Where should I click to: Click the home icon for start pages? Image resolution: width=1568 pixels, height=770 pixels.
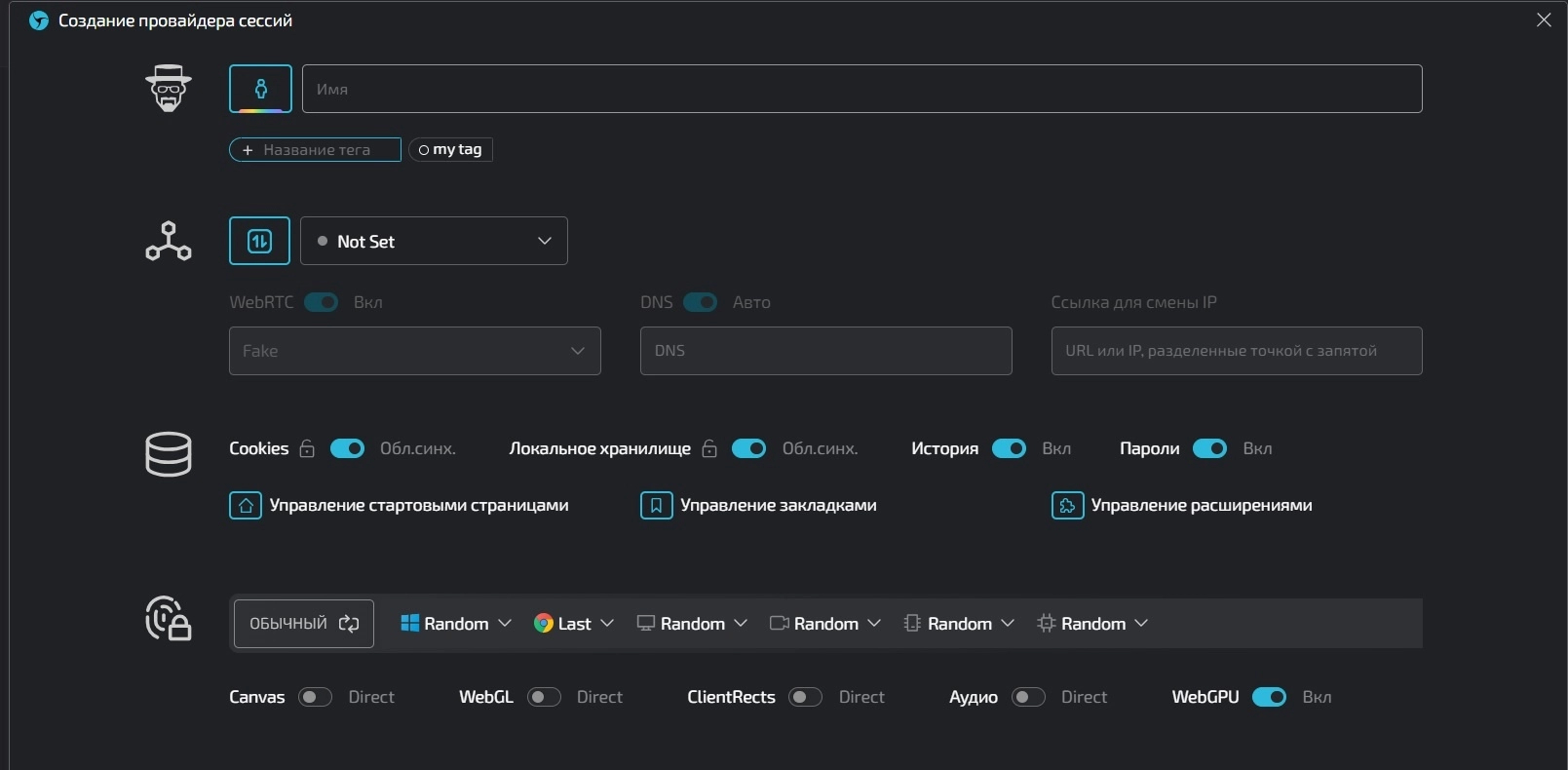(246, 505)
